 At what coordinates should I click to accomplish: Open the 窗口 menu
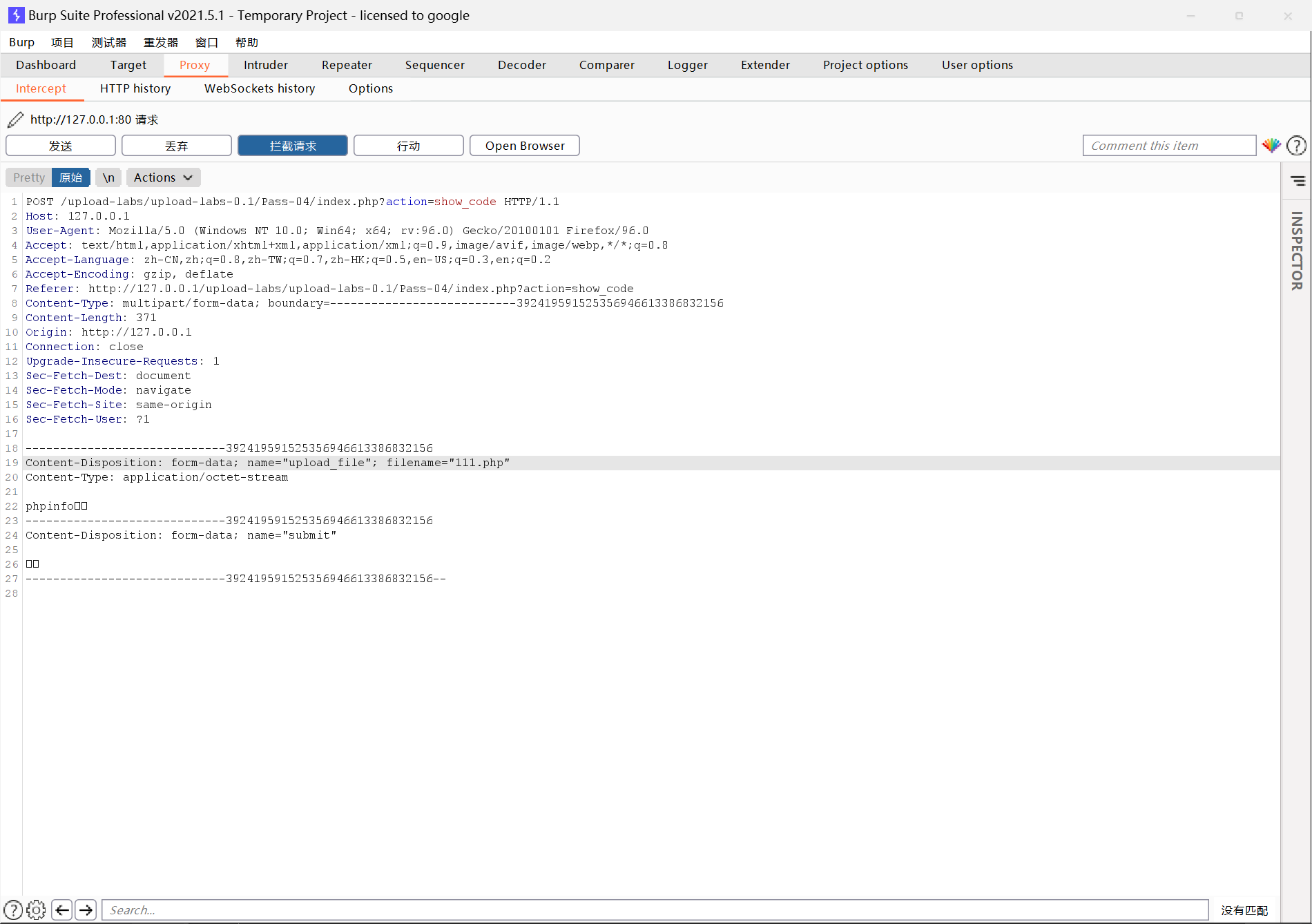(x=206, y=42)
